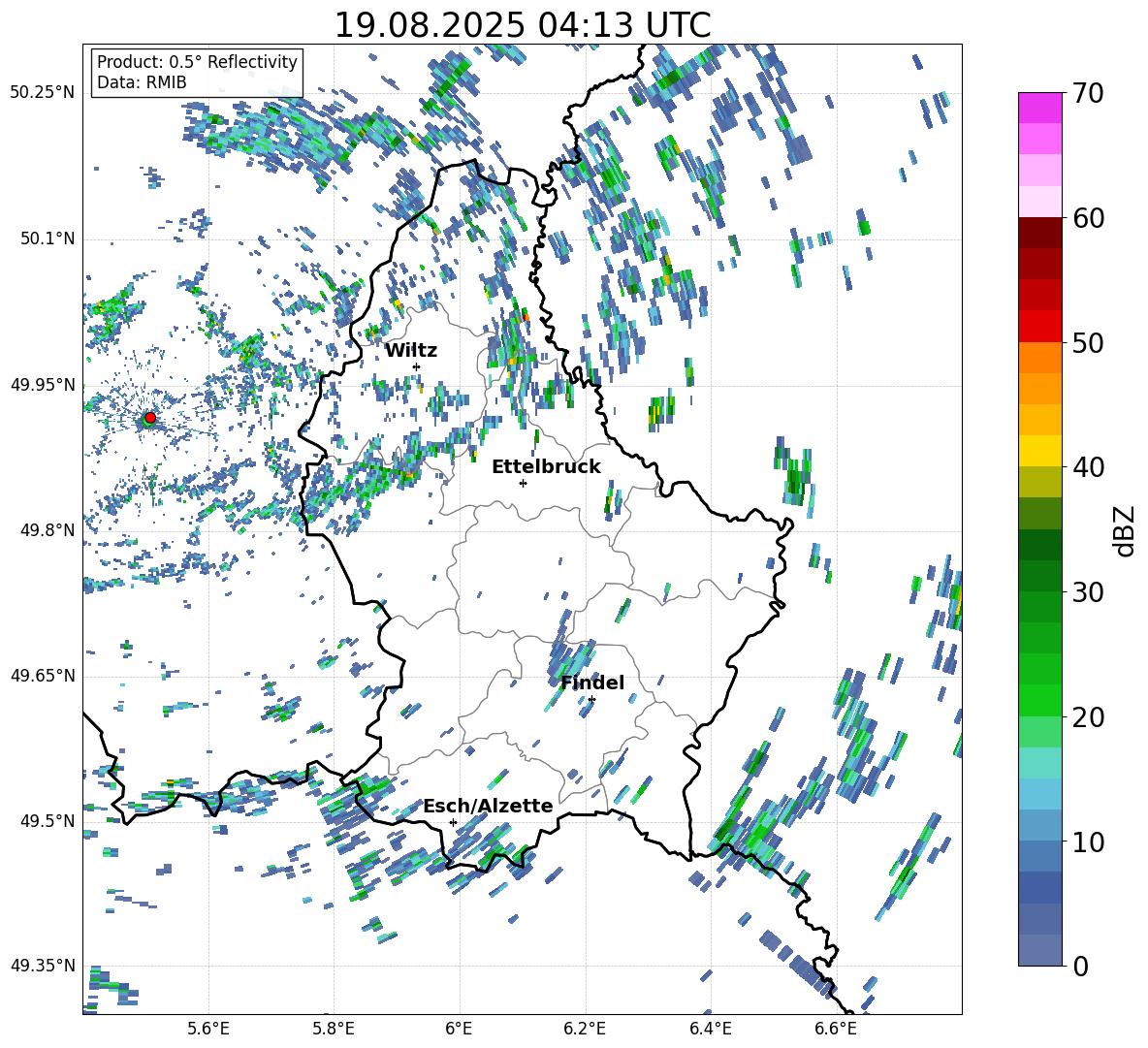Click the colorbar tick label 60
The image size is (1148, 1048).
[1088, 218]
